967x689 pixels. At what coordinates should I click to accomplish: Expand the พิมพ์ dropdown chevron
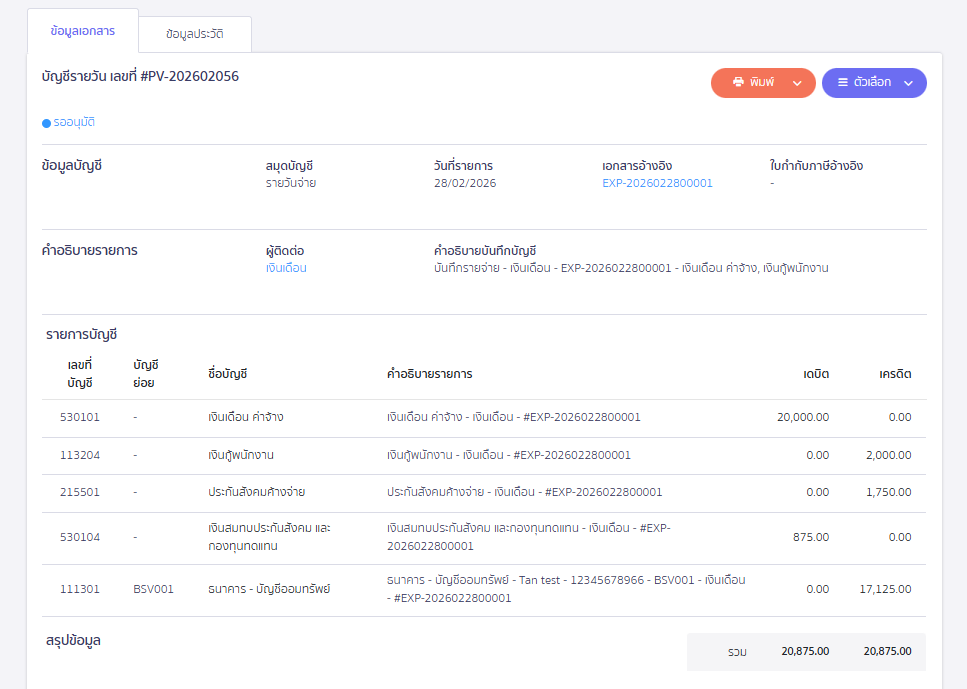tap(797, 83)
